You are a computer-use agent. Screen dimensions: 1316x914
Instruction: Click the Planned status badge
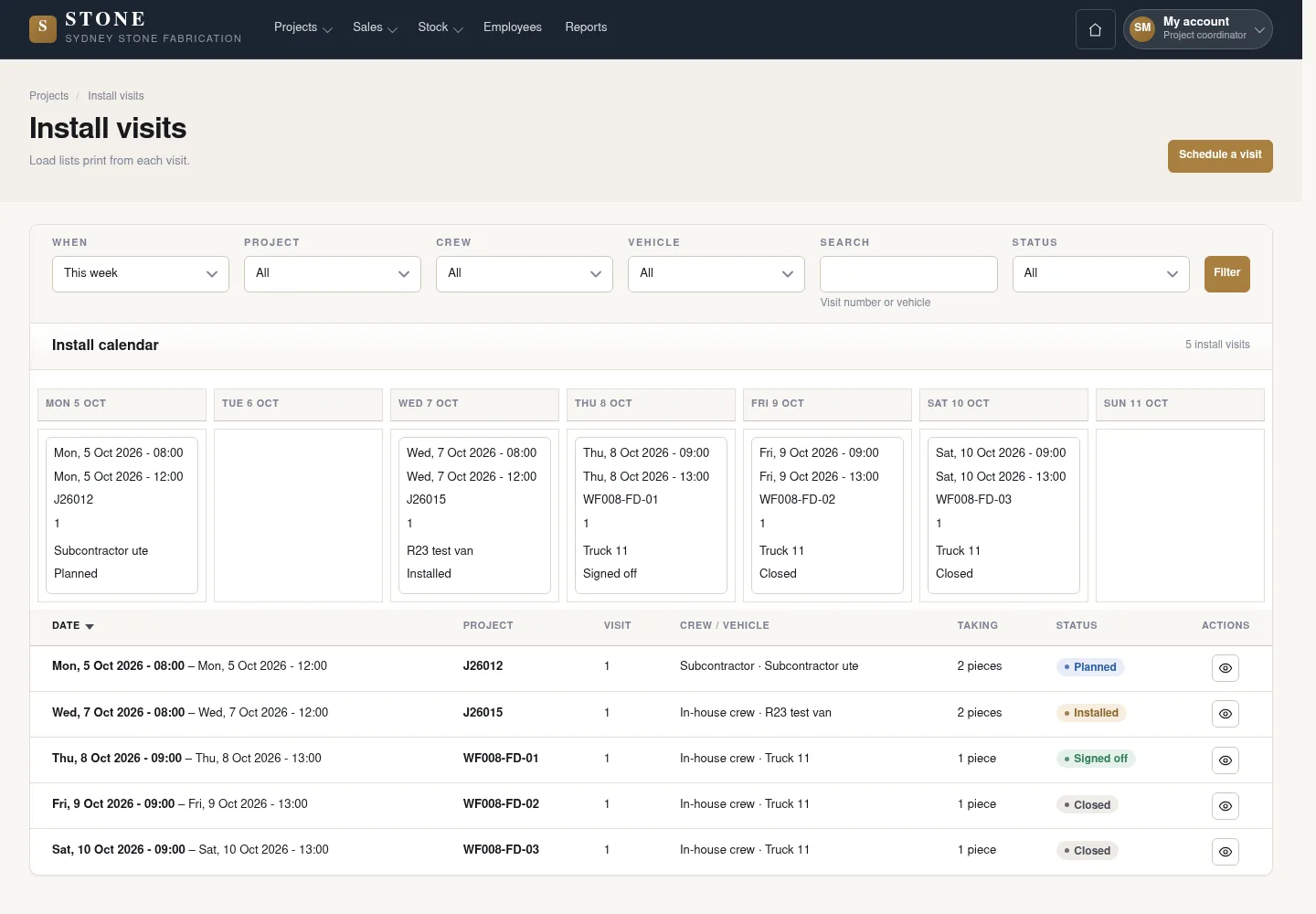click(x=1090, y=667)
